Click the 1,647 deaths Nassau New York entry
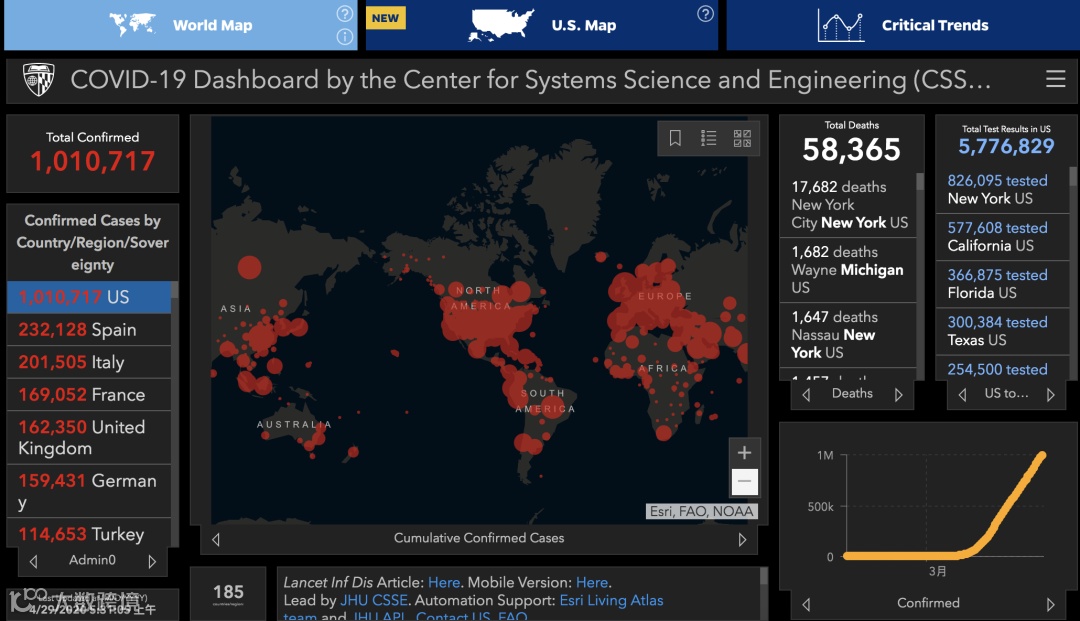1080x621 pixels. (x=848, y=335)
